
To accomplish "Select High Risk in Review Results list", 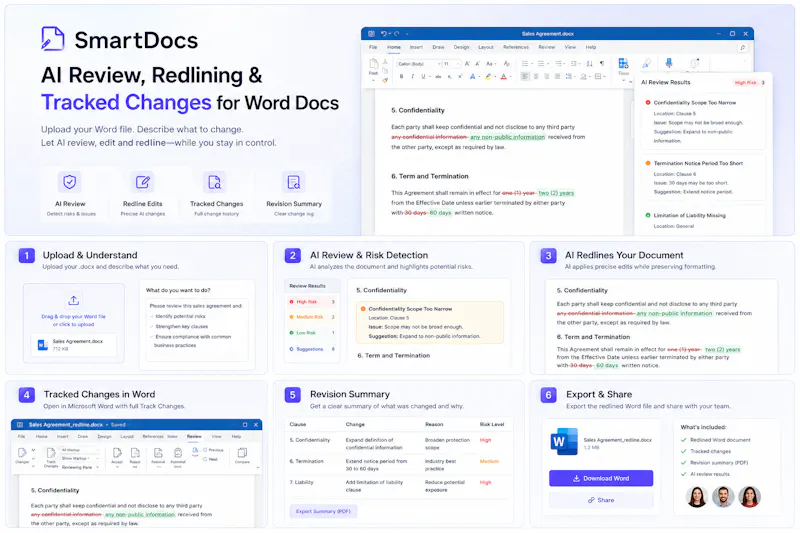I will click(x=312, y=302).
